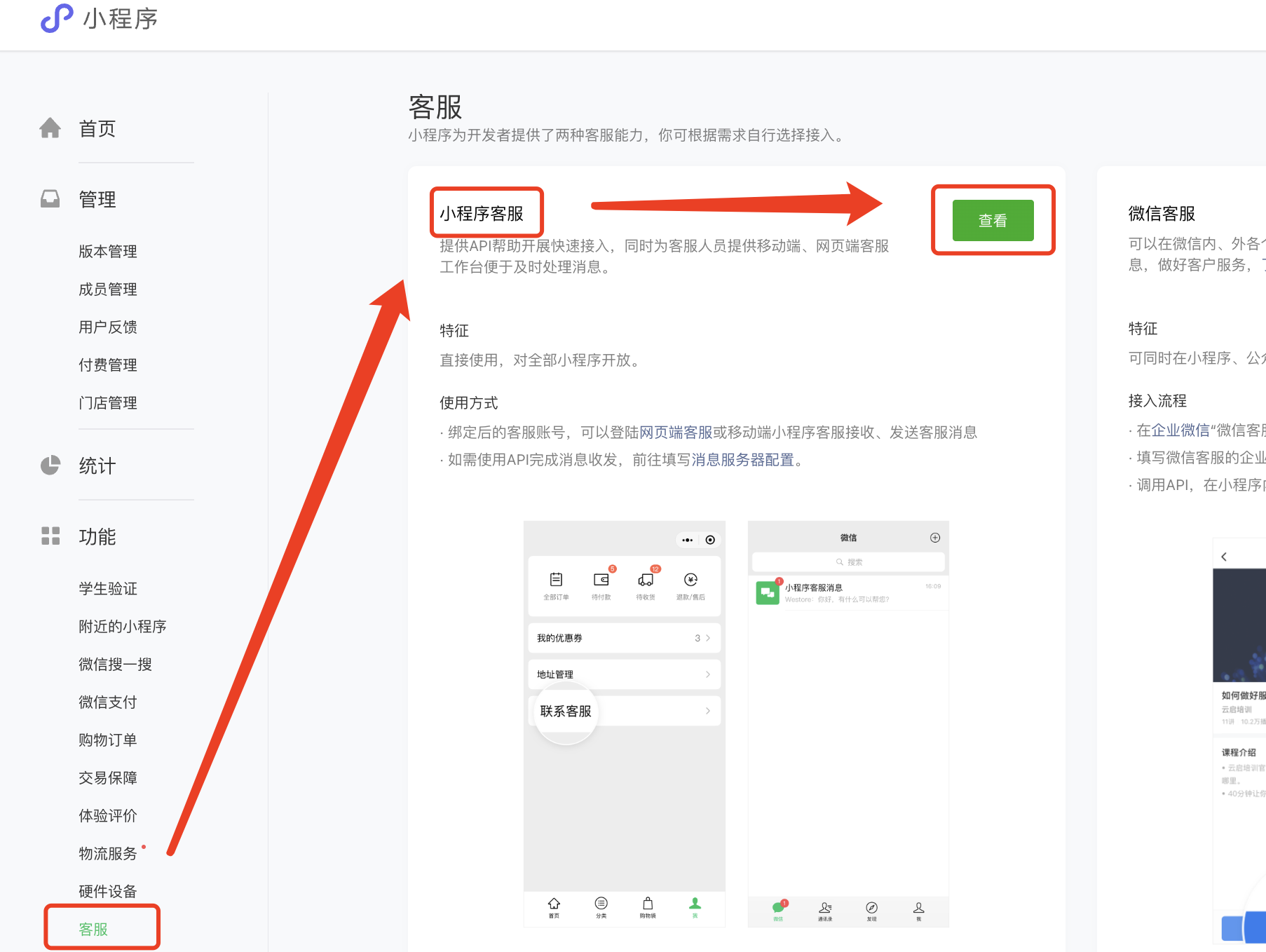Click the back chevron in right preview

[1224, 557]
